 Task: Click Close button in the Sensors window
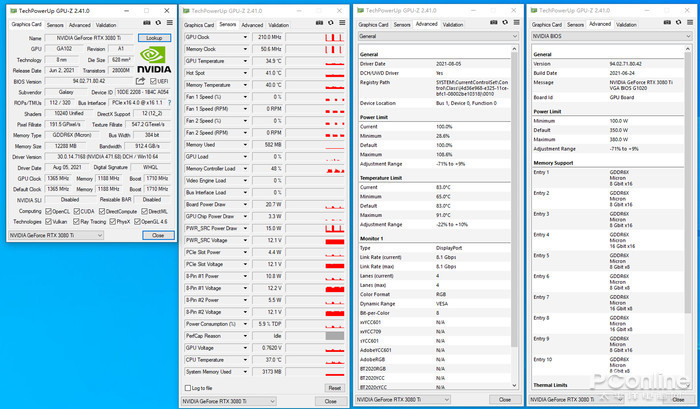[x=330, y=401]
